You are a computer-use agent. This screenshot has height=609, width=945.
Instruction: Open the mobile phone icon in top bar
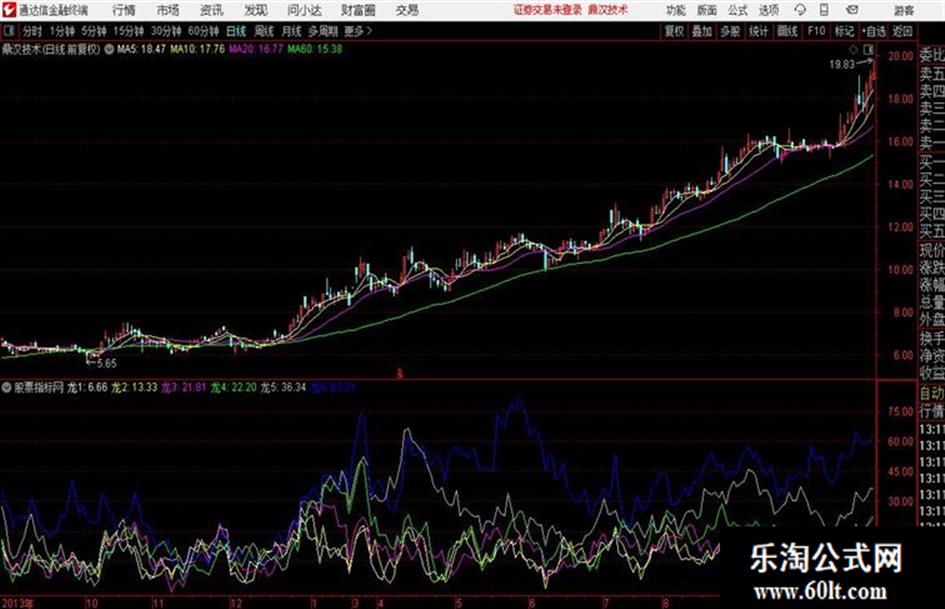824,10
